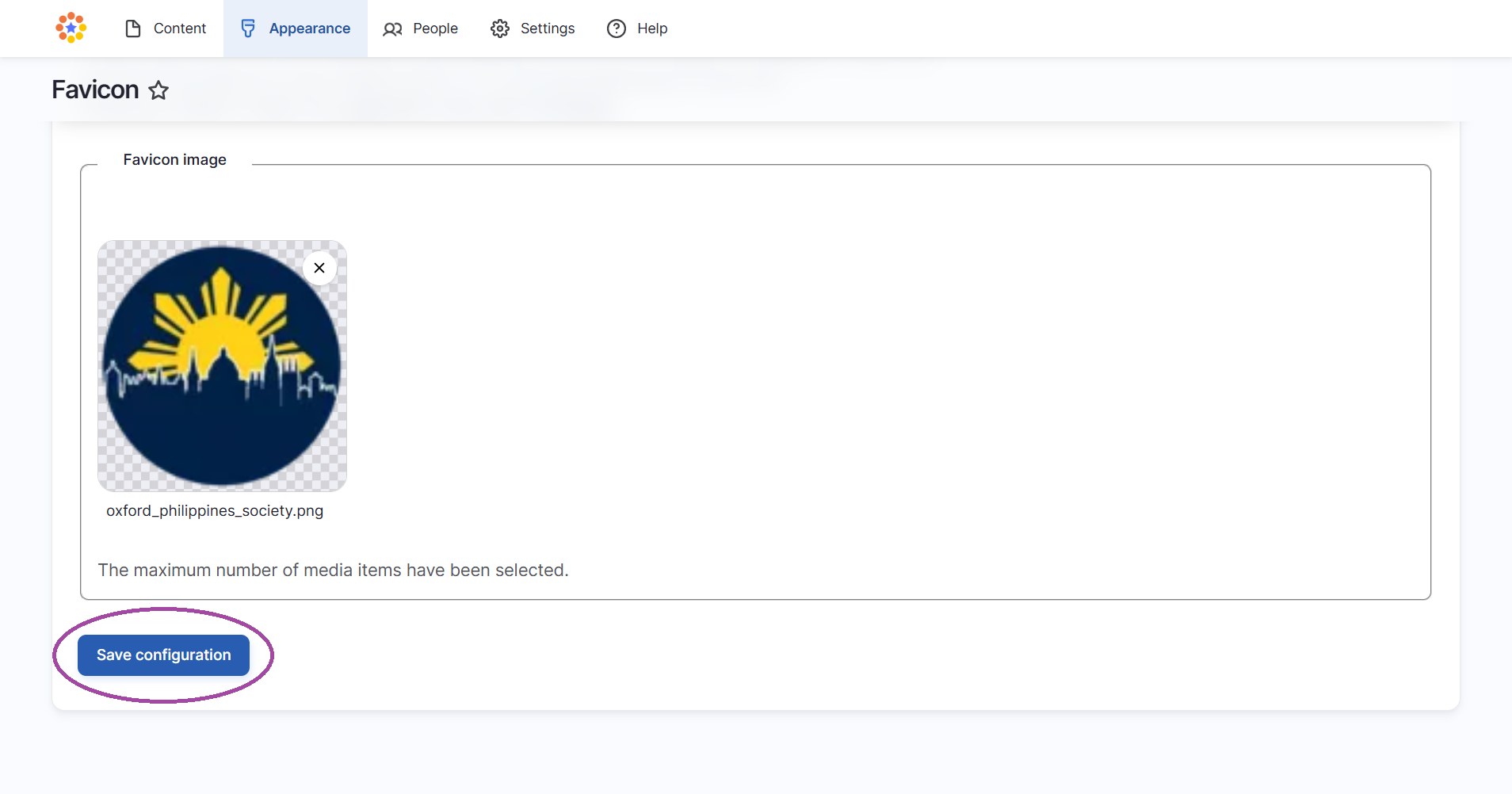Screen dimensions: 1512x794
Task: Click the circled area around Save configuration
Action: (162, 655)
